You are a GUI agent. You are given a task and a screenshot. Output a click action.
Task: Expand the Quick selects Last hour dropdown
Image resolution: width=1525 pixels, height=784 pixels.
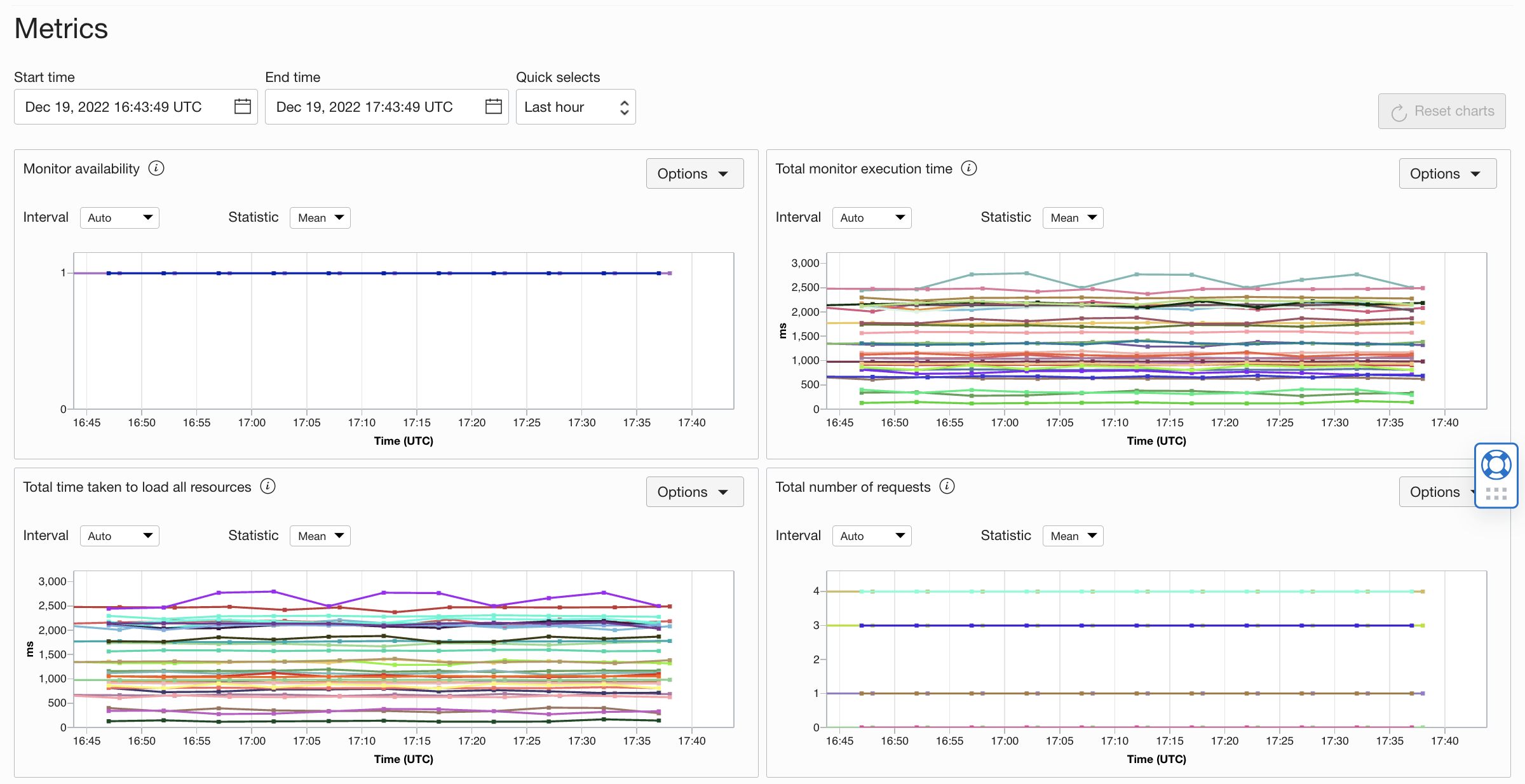pos(576,107)
